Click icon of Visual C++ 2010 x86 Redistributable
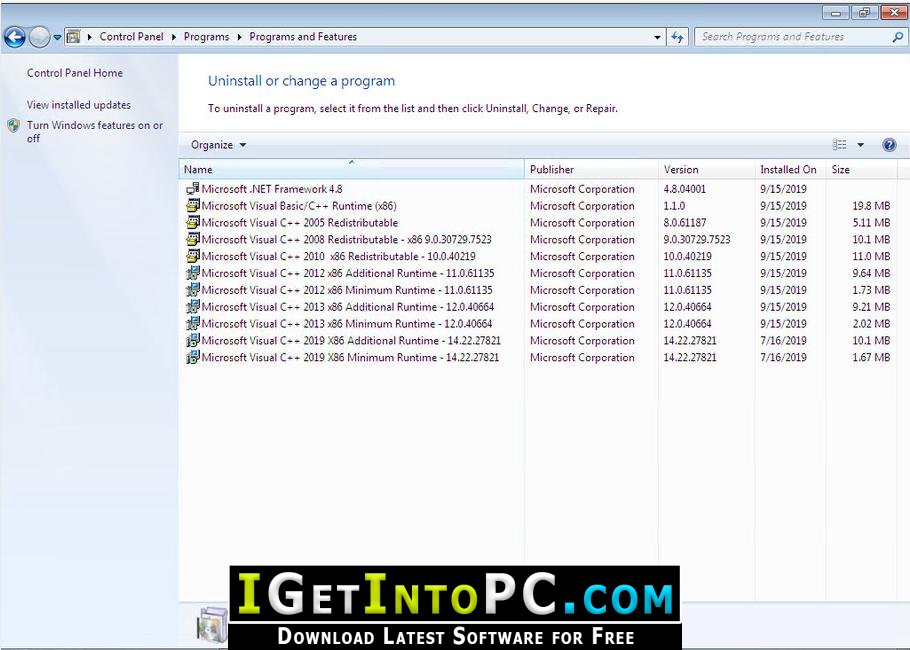 [x=193, y=256]
